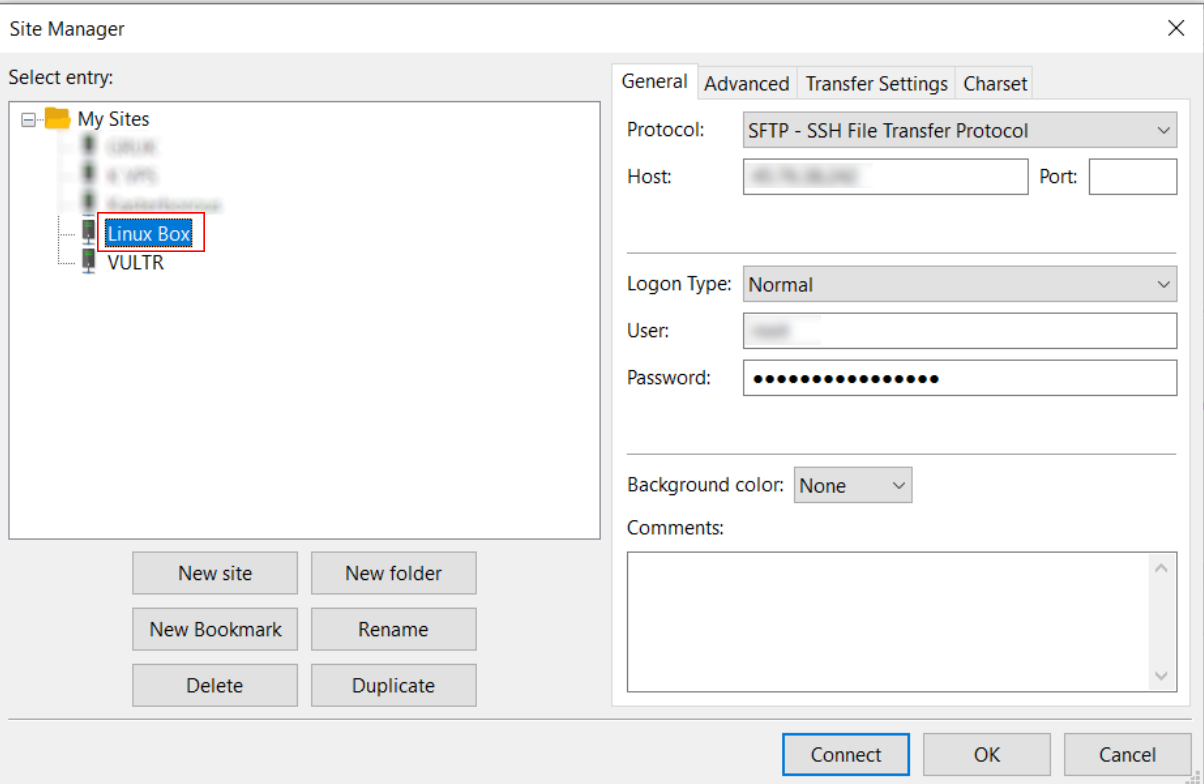Click the server icon beside Linux Box
The height and width of the screenshot is (784, 1204).
click(x=89, y=232)
